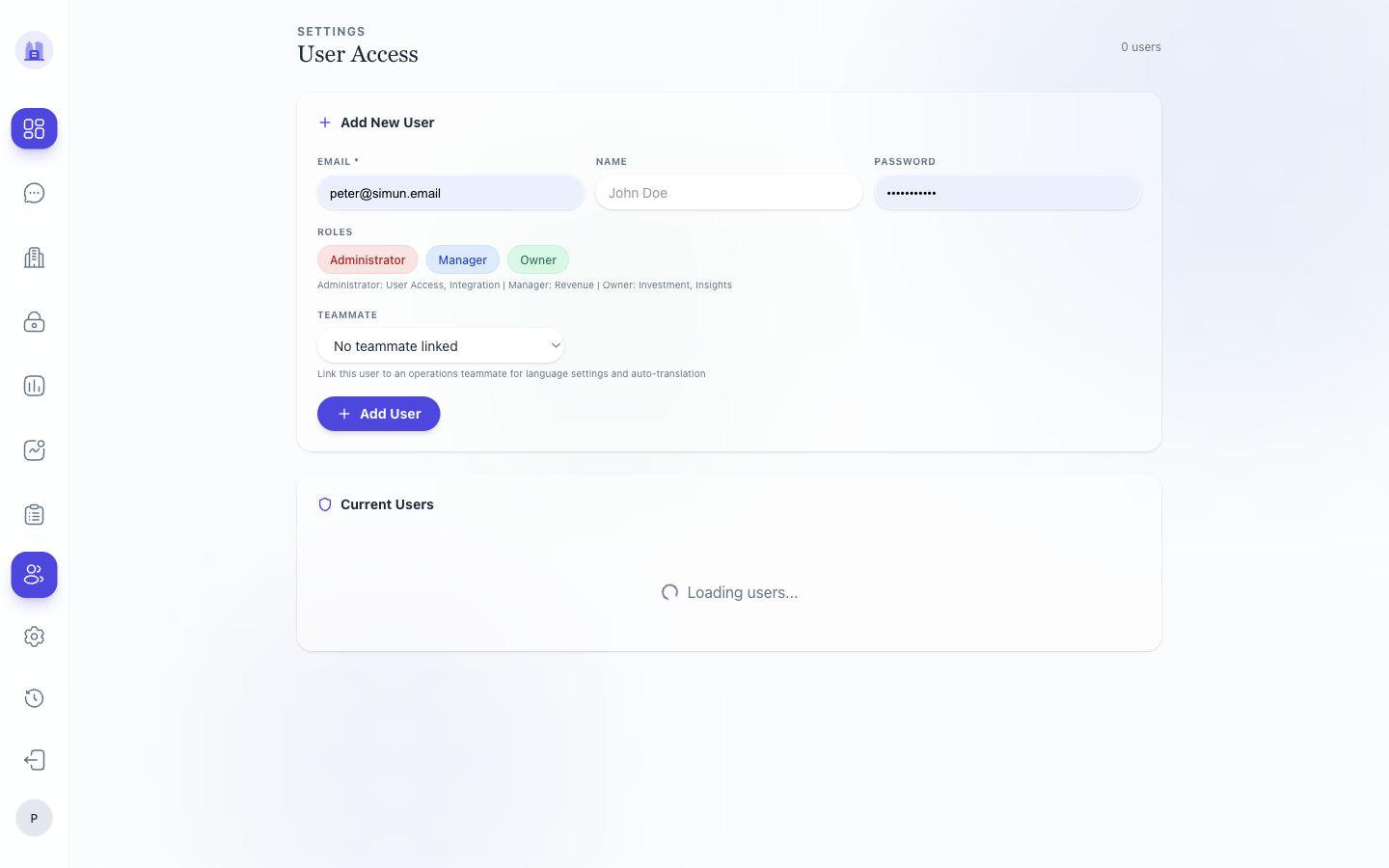This screenshot has height=868, width=1389.
Task: Open the clipboard checklist sidebar icon
Action: (x=34, y=514)
